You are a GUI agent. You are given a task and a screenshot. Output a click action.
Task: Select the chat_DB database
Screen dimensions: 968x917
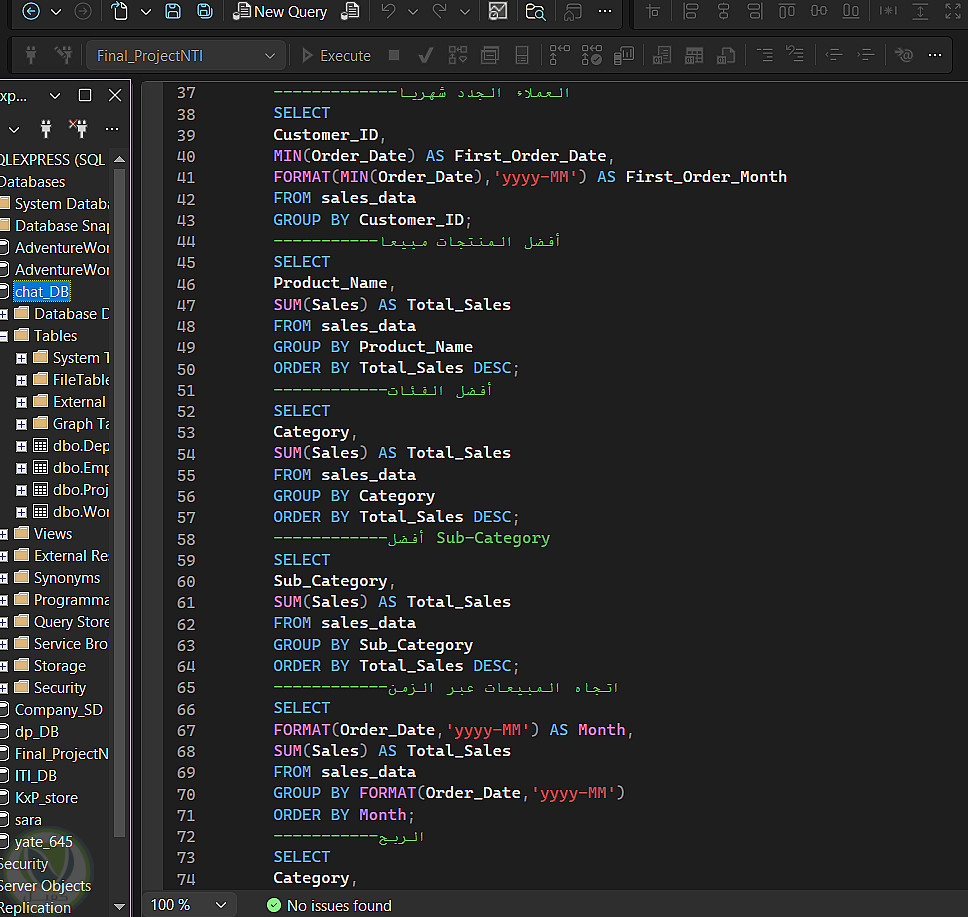coord(42,292)
